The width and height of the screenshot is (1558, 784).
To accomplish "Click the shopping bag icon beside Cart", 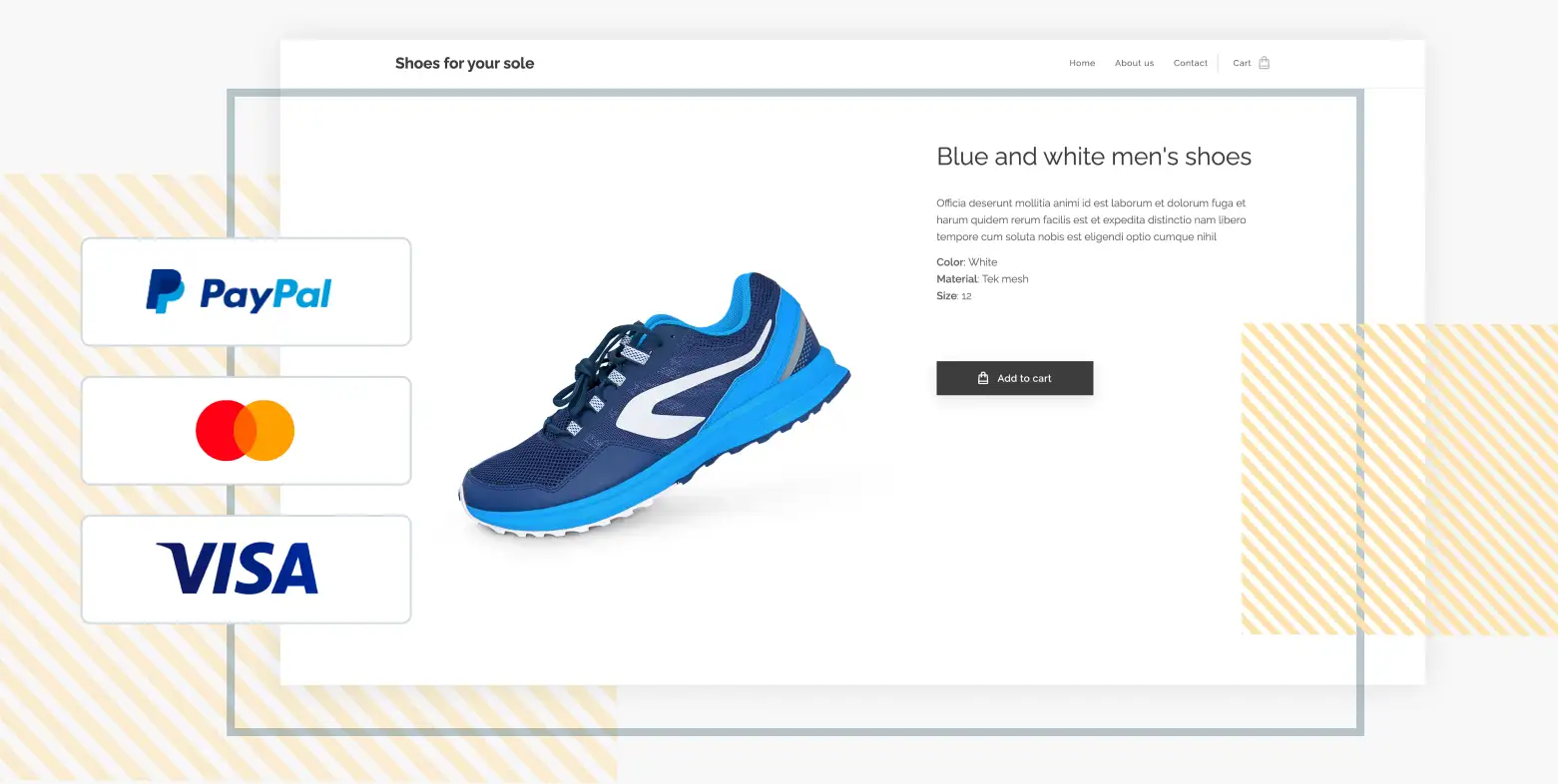I will pos(1264,63).
